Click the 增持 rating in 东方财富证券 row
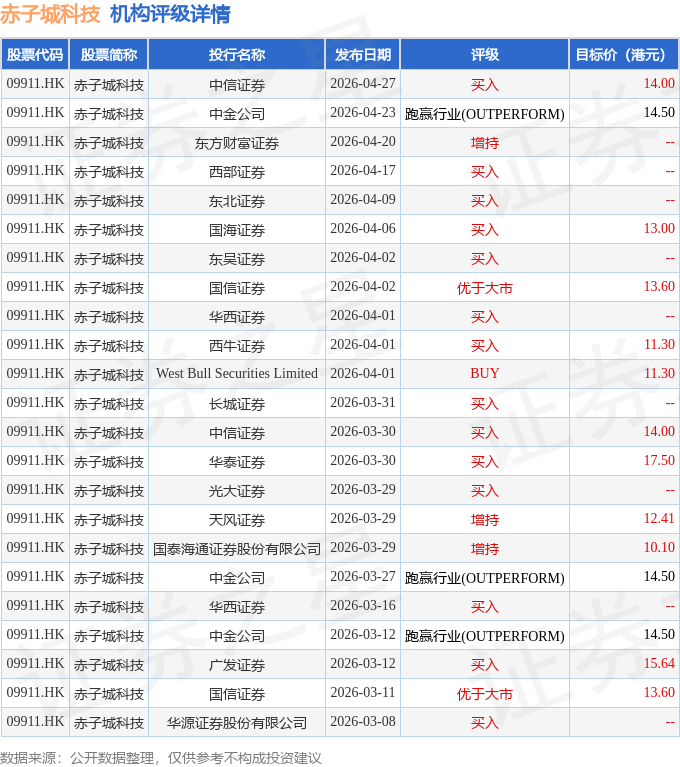The height and width of the screenshot is (767, 680). point(485,143)
